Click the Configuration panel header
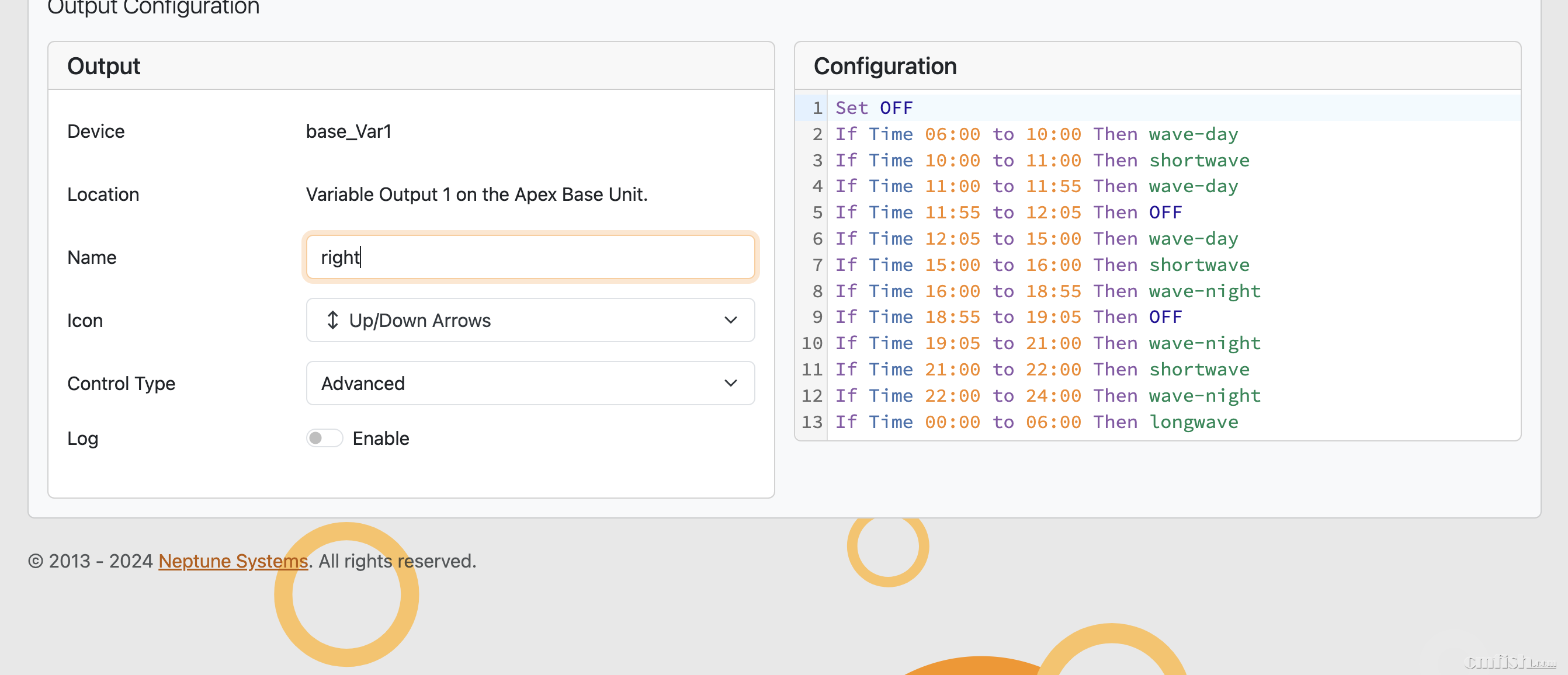The image size is (1568, 675). [885, 66]
